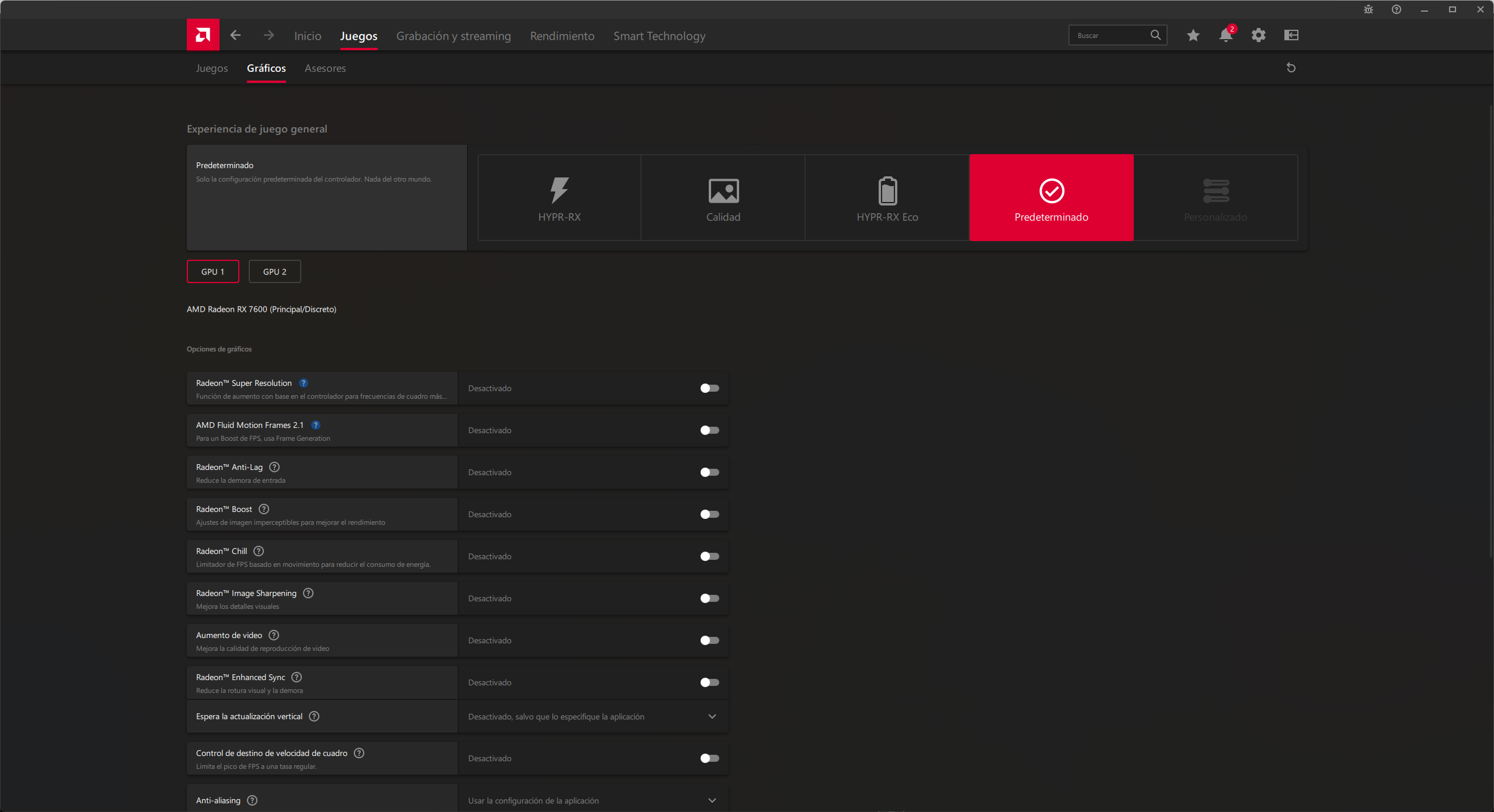Click the AMD logo home icon
Image resolution: width=1494 pixels, height=812 pixels.
coord(203,35)
